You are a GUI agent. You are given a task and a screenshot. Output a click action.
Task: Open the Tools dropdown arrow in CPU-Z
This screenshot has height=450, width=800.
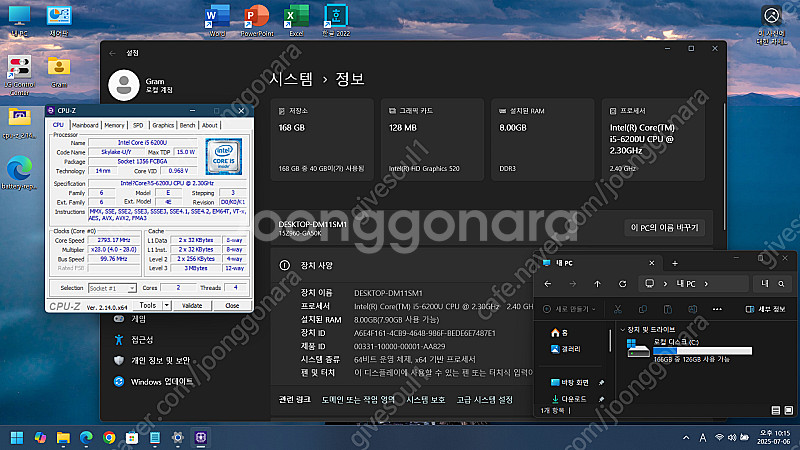(166, 305)
